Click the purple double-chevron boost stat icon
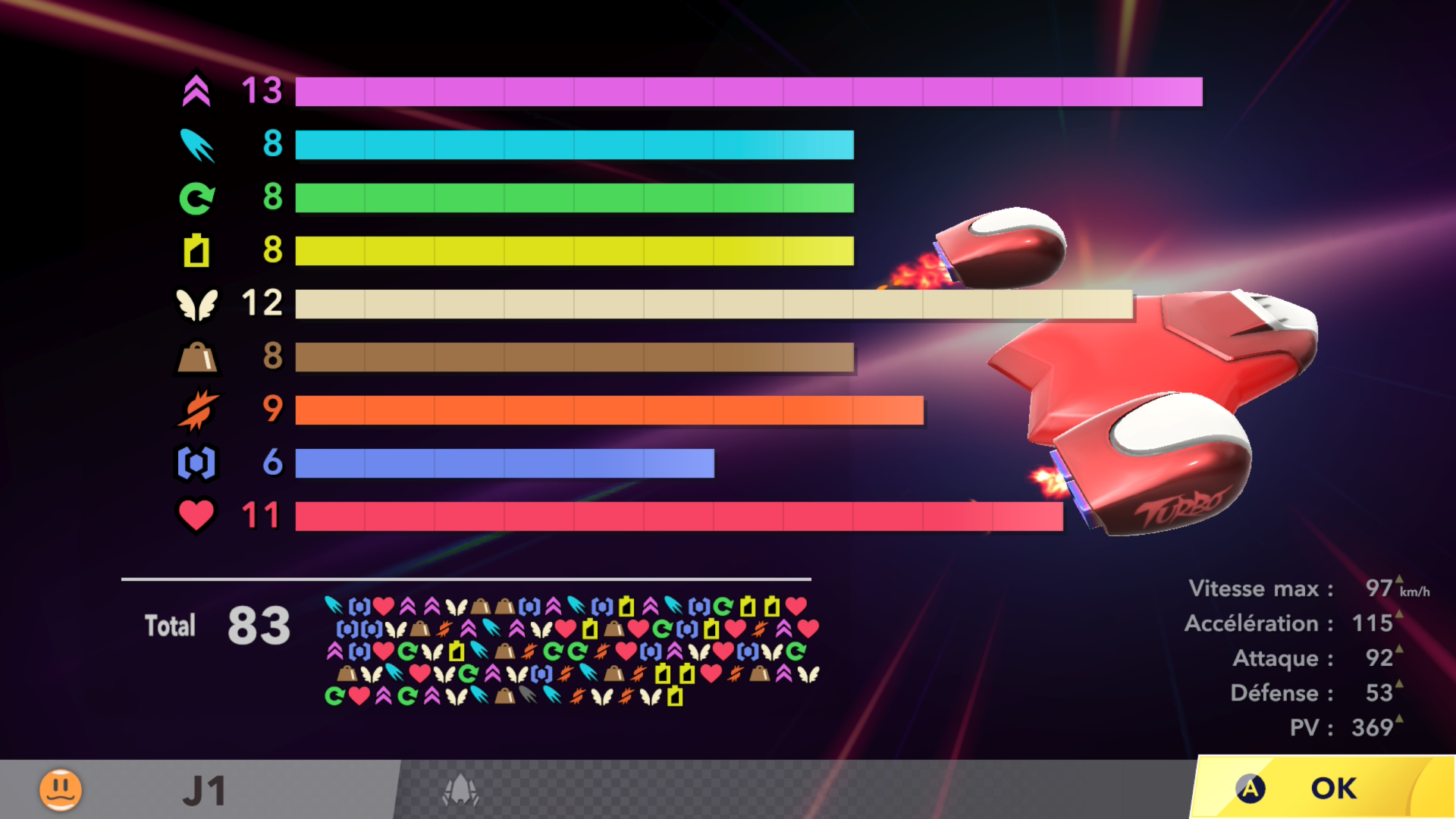 (196, 91)
